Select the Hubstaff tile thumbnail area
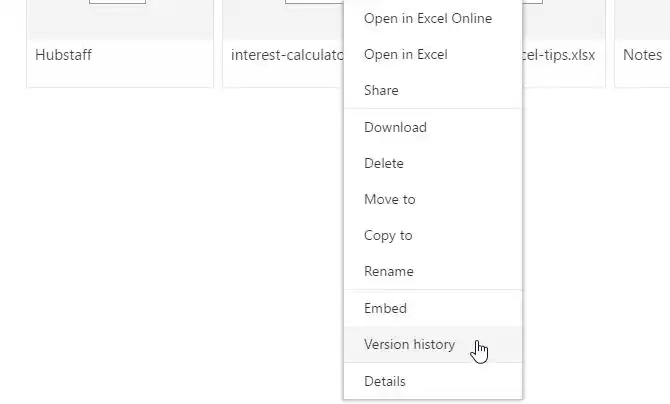 coord(118,15)
